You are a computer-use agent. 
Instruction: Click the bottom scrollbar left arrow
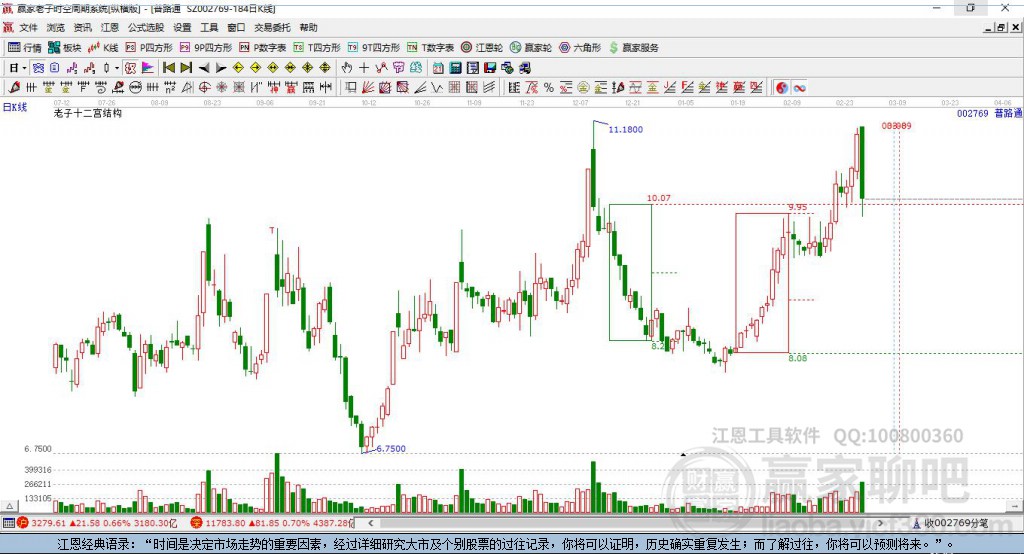371,523
